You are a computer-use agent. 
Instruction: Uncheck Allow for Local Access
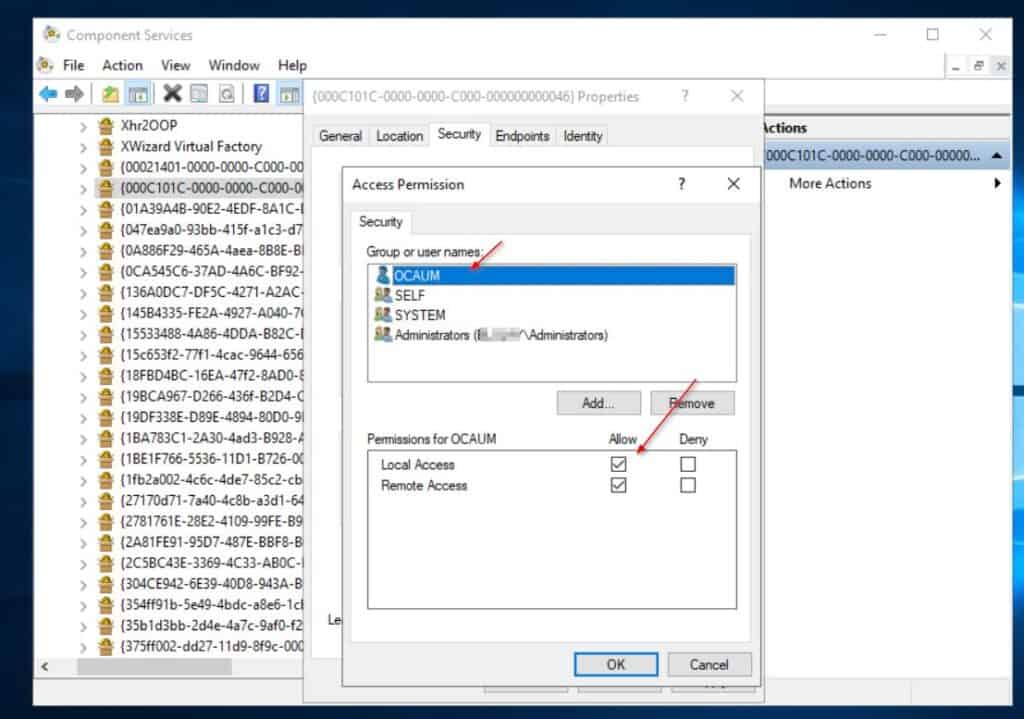point(618,464)
